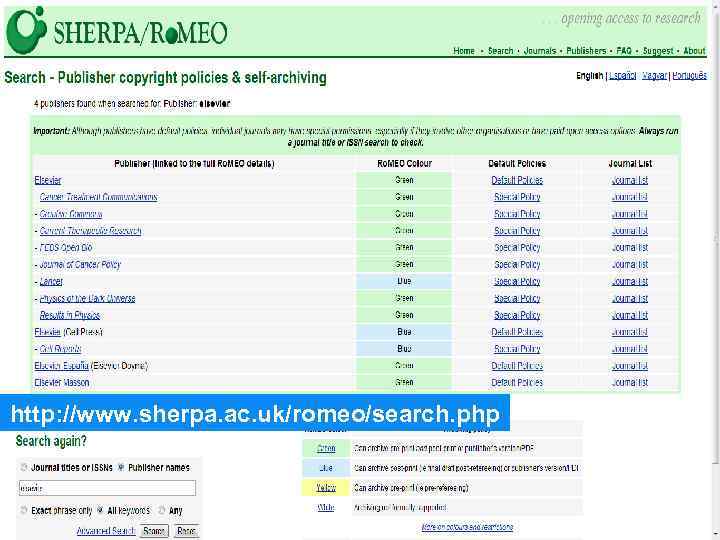This screenshot has height=540, width=720.
Task: Open the Blue colour legend link
Action: point(326,468)
